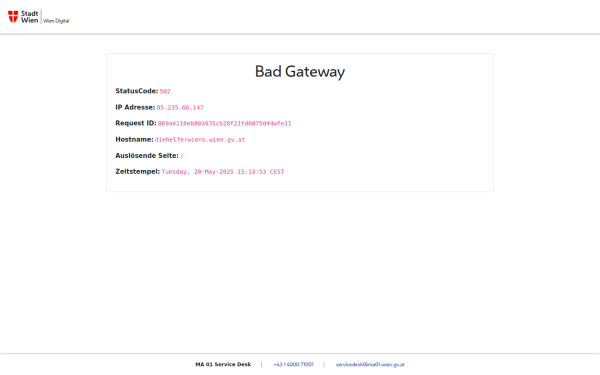The image size is (600, 375).
Task: Click the slash value after Auslösende Seite
Action: (x=182, y=156)
